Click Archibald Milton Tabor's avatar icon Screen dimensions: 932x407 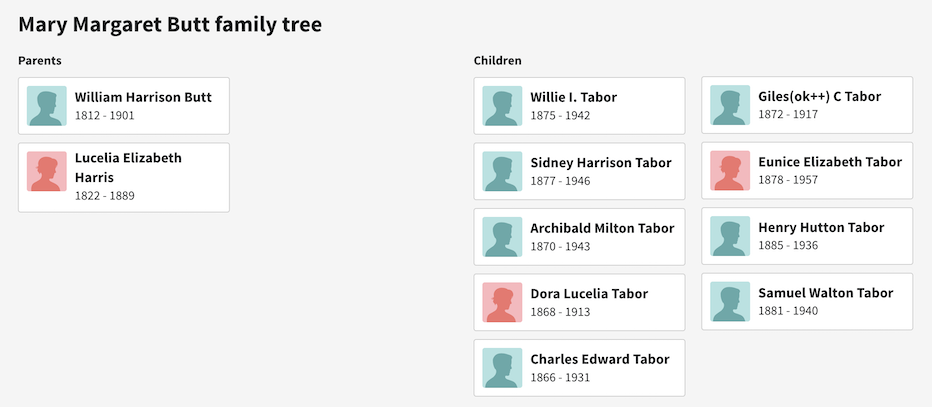[502, 237]
